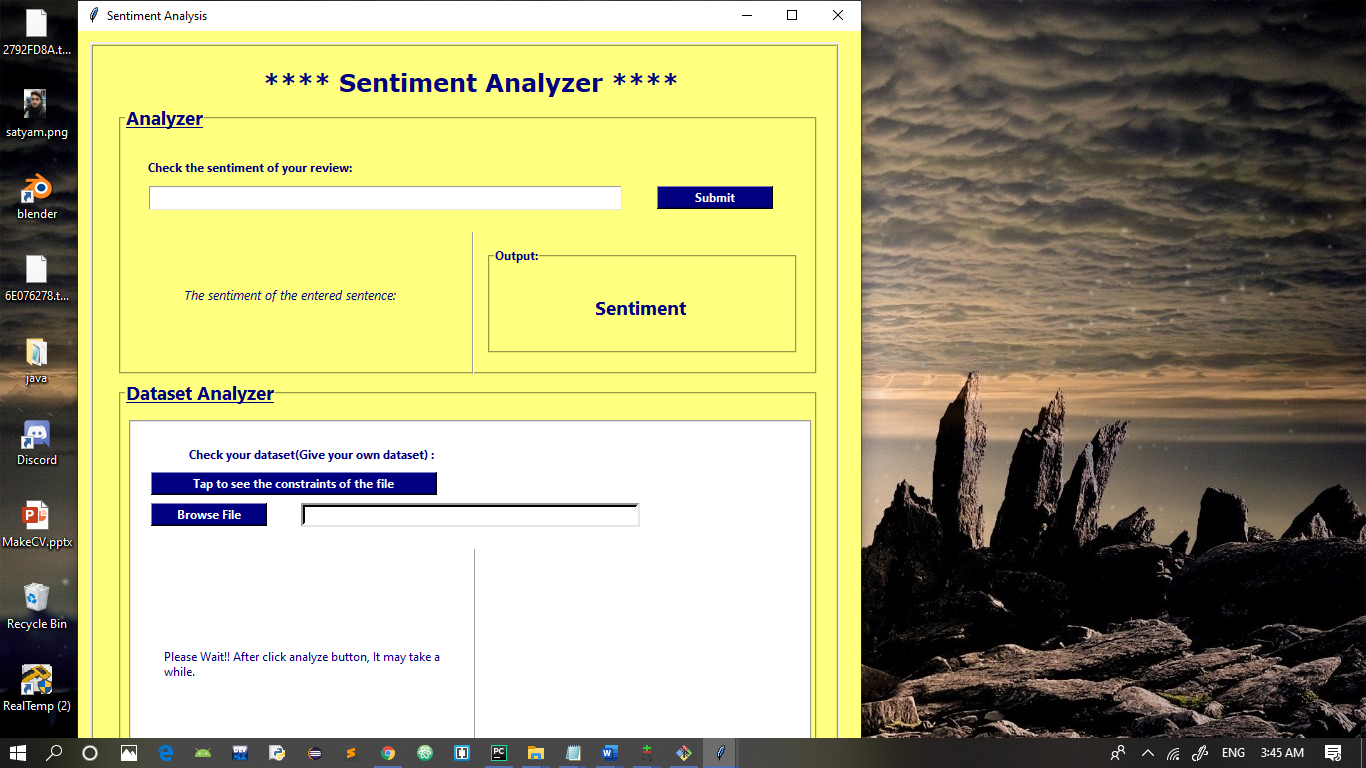Select the MakeCV.pptx desktop file
Image resolution: width=1366 pixels, height=768 pixels.
(x=37, y=525)
